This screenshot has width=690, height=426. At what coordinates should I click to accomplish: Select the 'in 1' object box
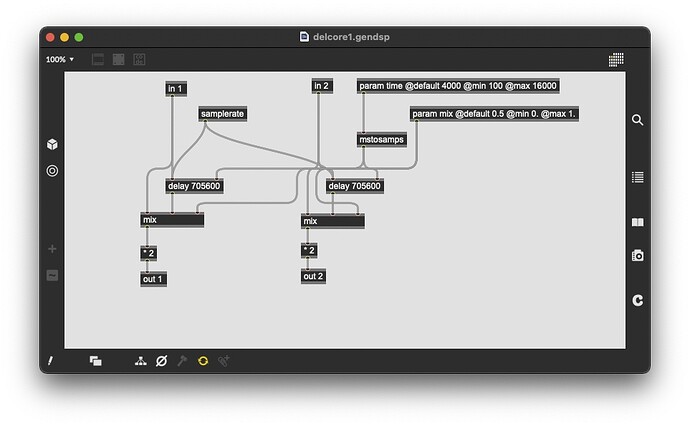pos(176,88)
